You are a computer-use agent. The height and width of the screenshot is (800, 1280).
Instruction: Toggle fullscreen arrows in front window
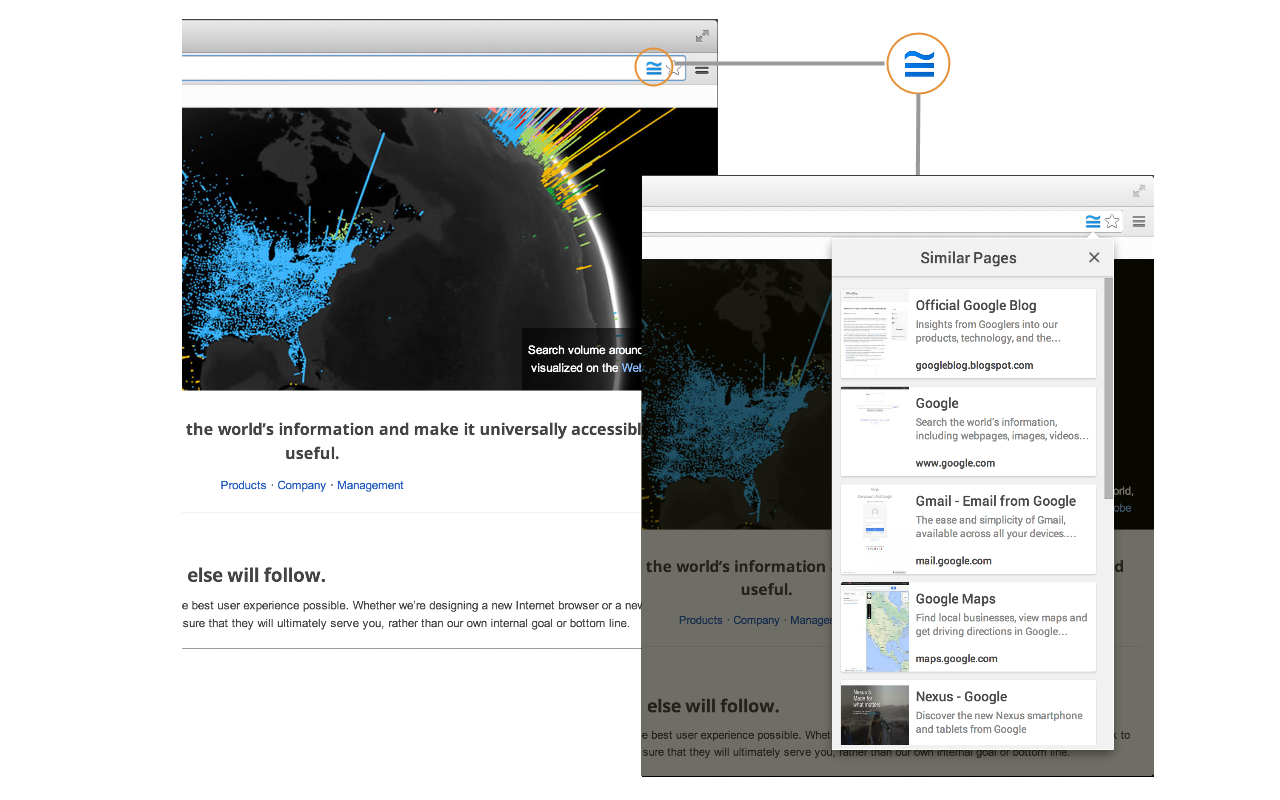1139,190
